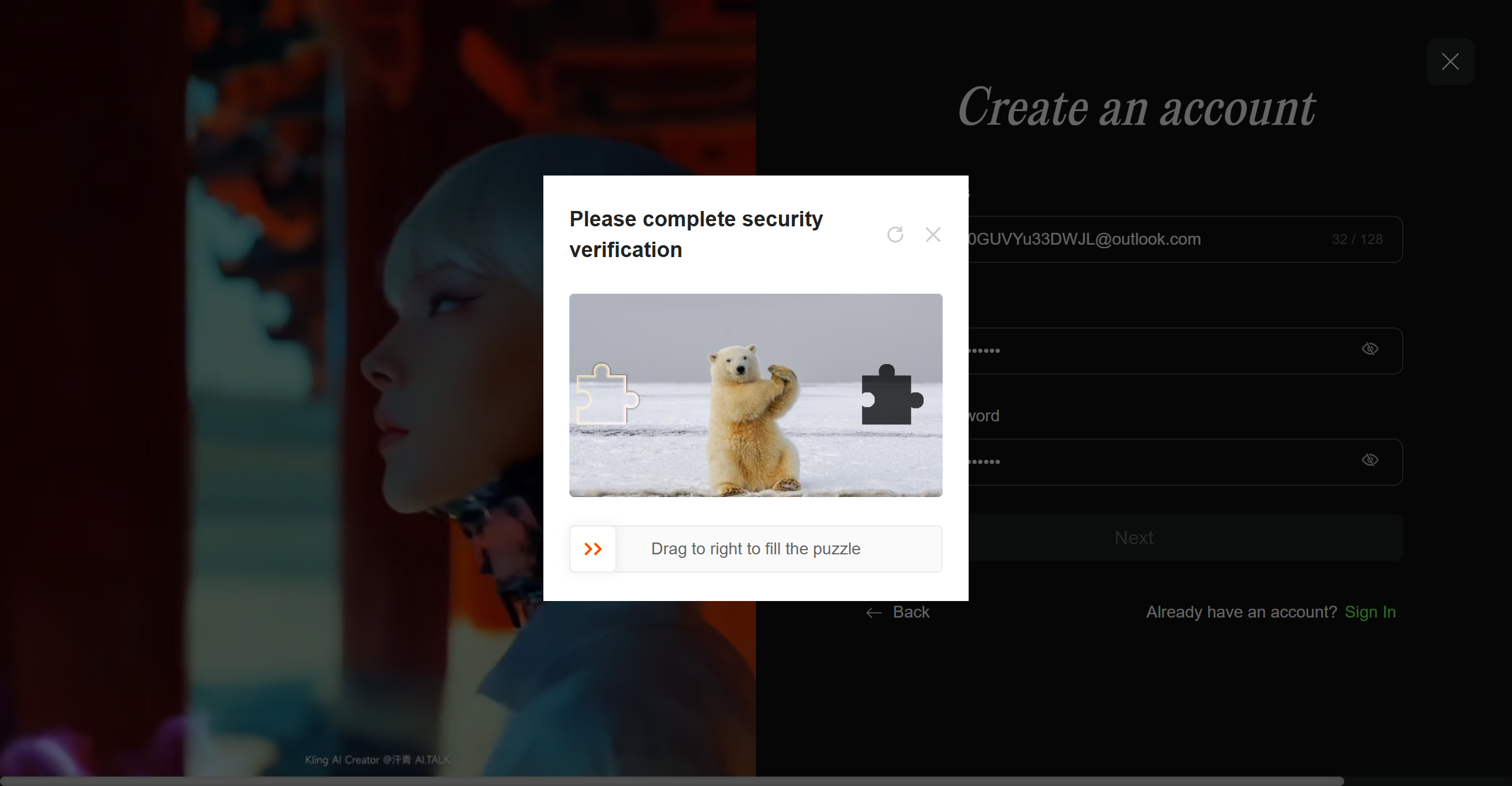Toggle confirm password visibility eye icon
The image size is (1512, 786).
(1370, 460)
